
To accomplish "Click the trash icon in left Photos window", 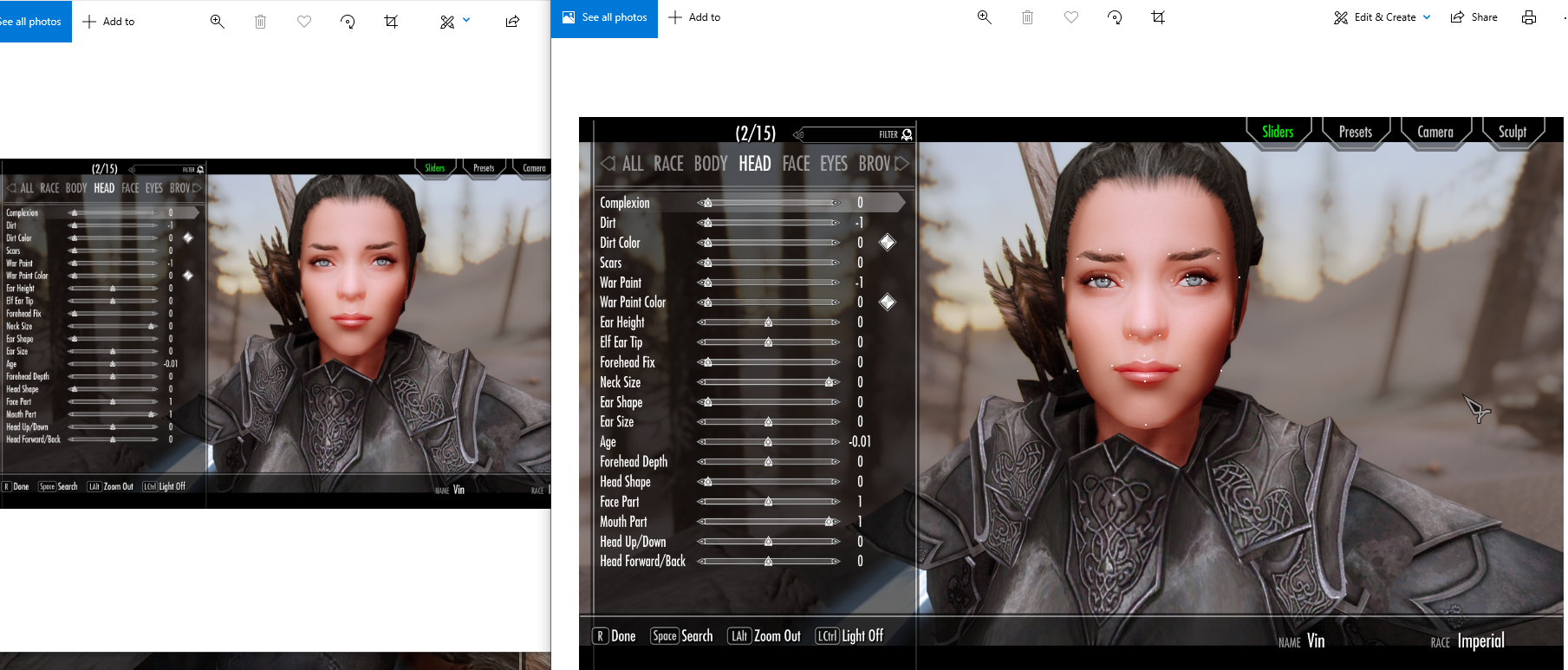I will coord(260,22).
